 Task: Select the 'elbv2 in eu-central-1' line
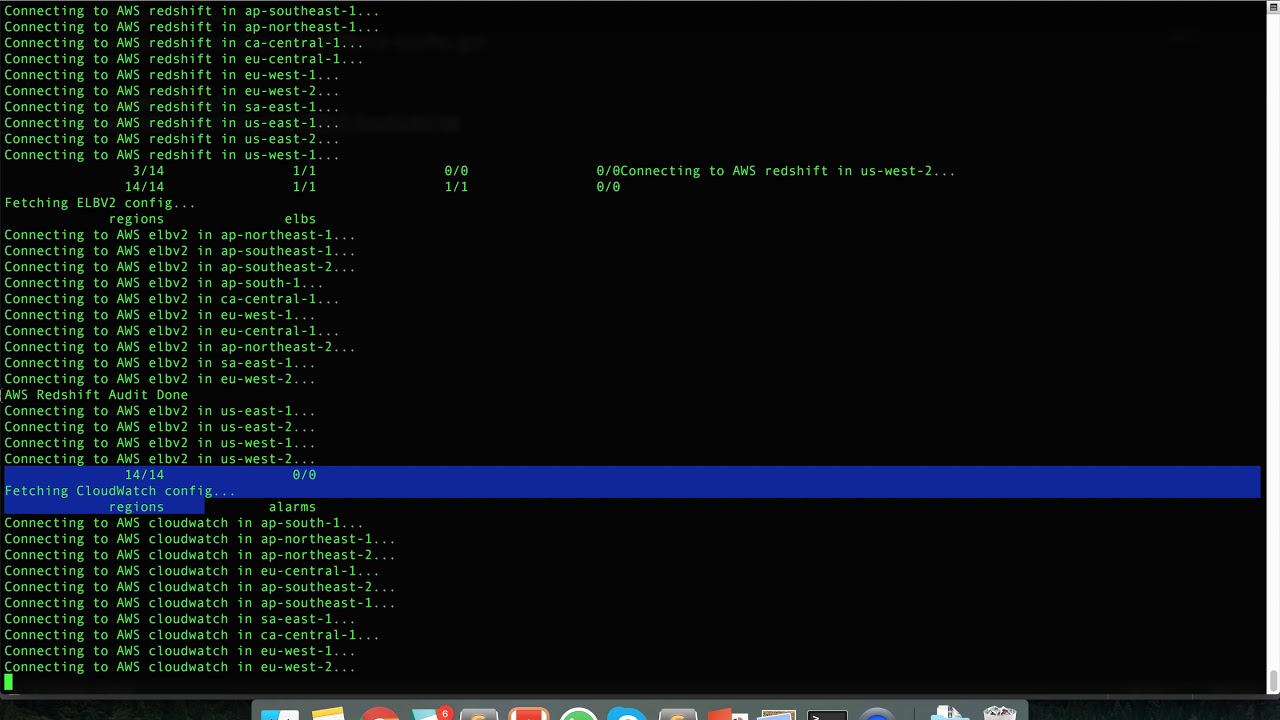coord(172,331)
